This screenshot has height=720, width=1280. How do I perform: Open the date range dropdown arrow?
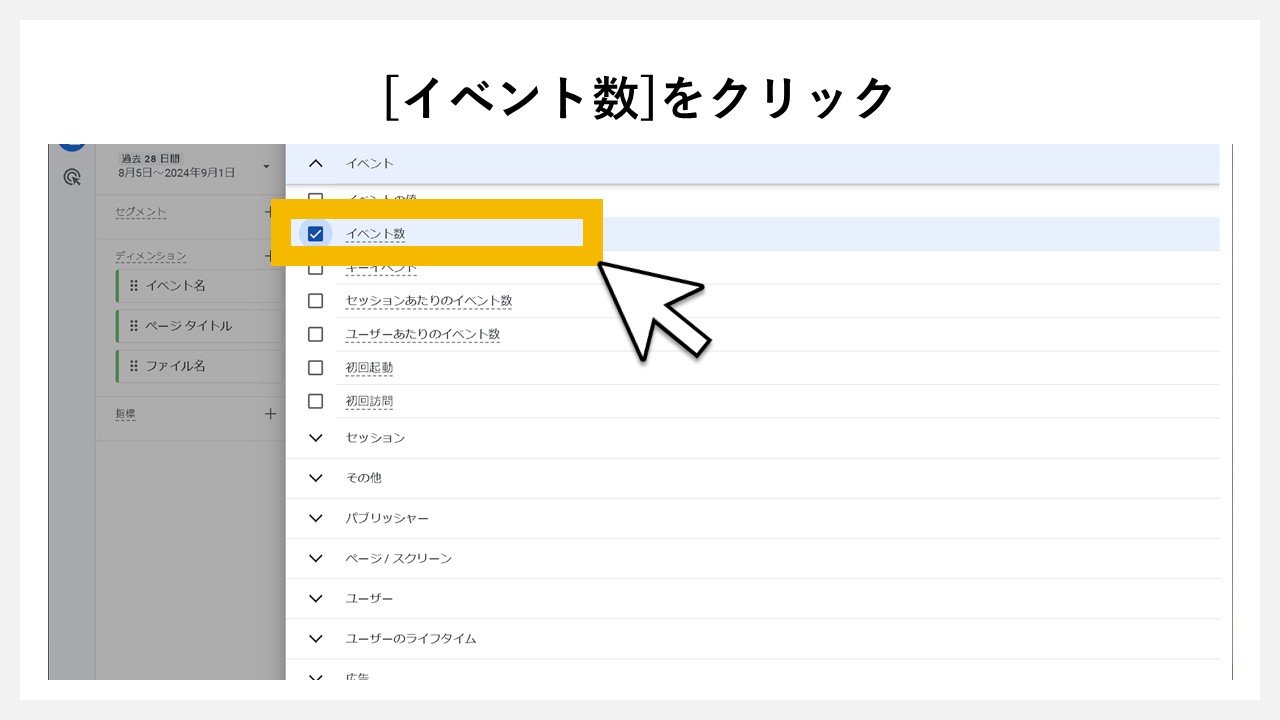pyautogui.click(x=264, y=168)
